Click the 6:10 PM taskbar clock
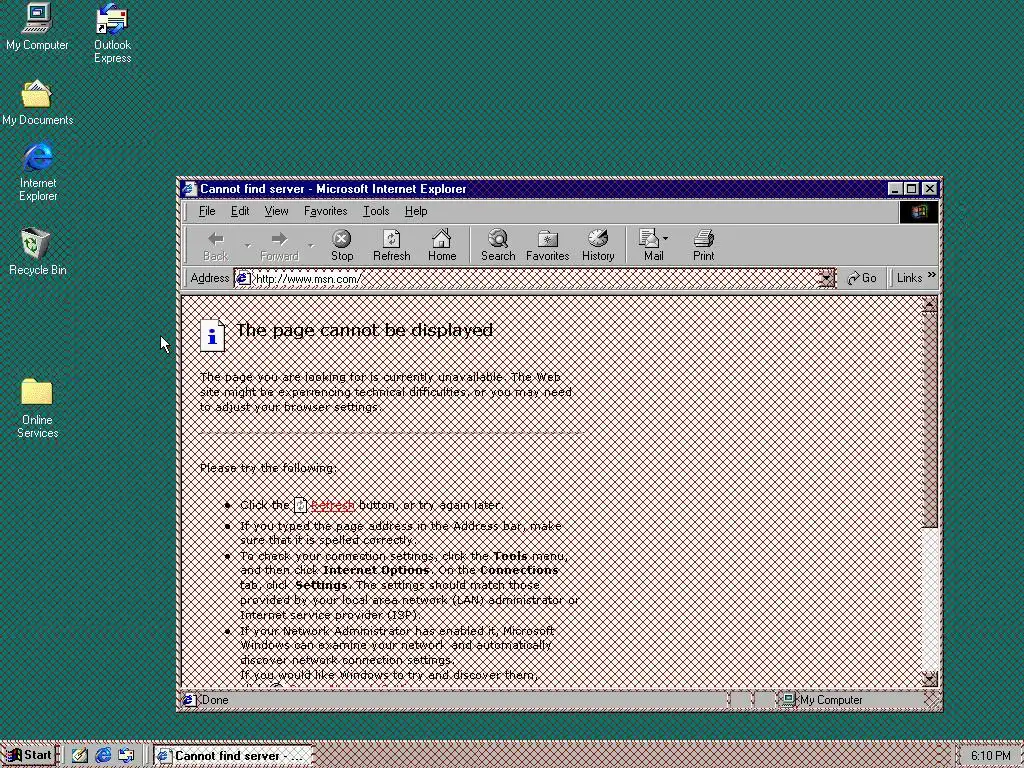Viewport: 1024px width, 768px height. pos(990,756)
